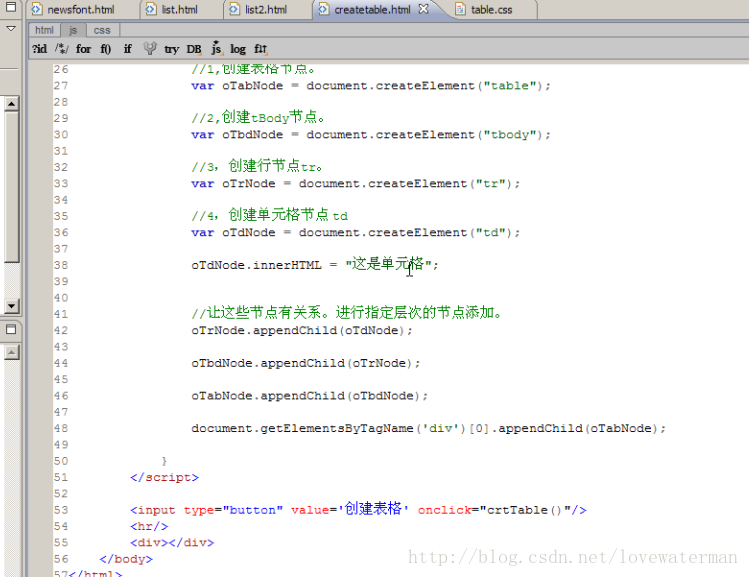Click "oTbdNode.appendChild(oTrNode);" line
The width and height of the screenshot is (749, 577).
306,363
